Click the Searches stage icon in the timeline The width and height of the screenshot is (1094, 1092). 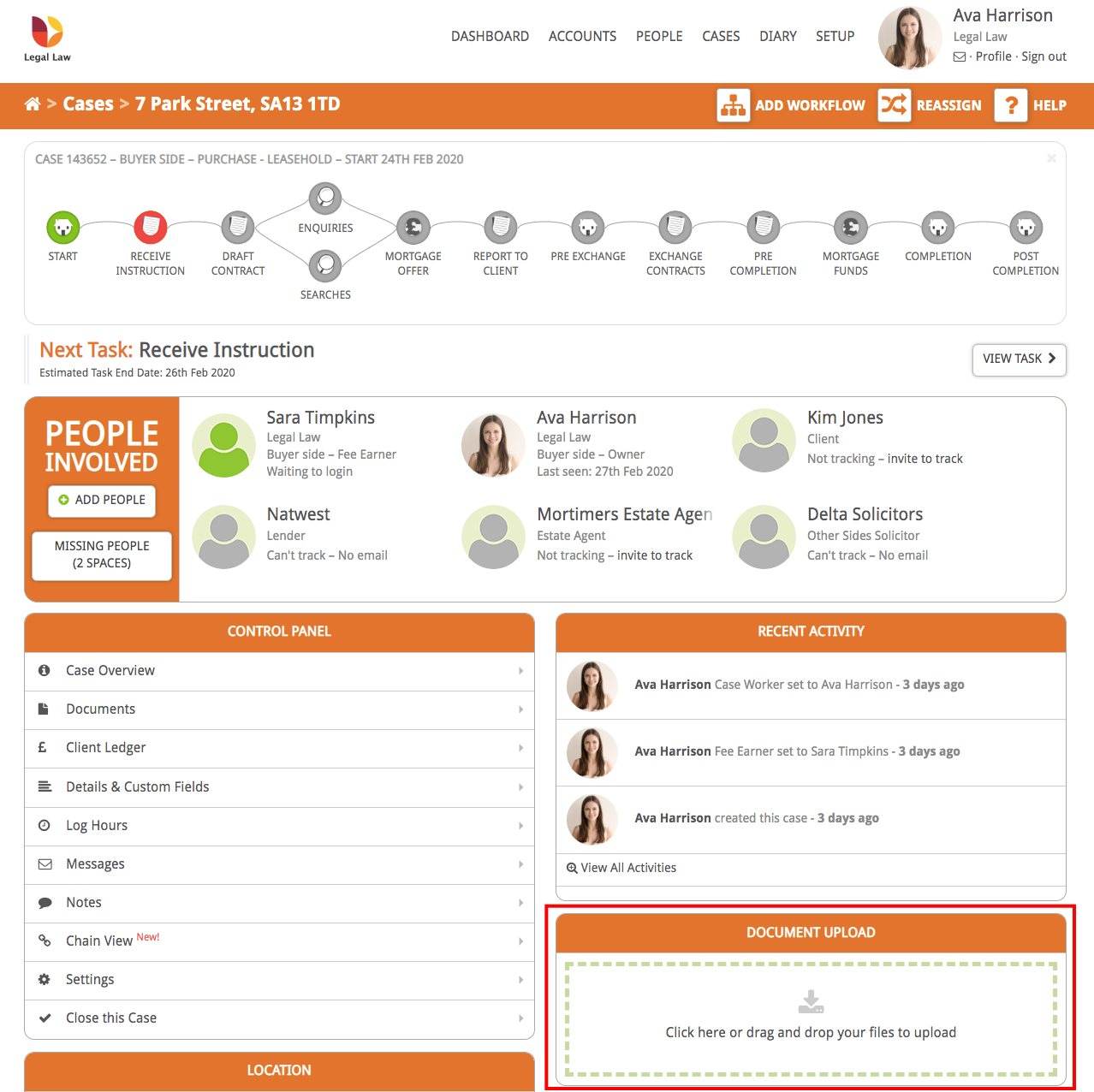pos(325,265)
